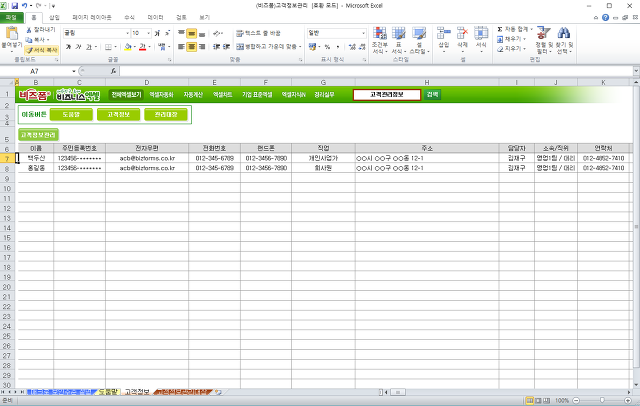
Task: Toggle underline formatting
Action: [x=89, y=47]
